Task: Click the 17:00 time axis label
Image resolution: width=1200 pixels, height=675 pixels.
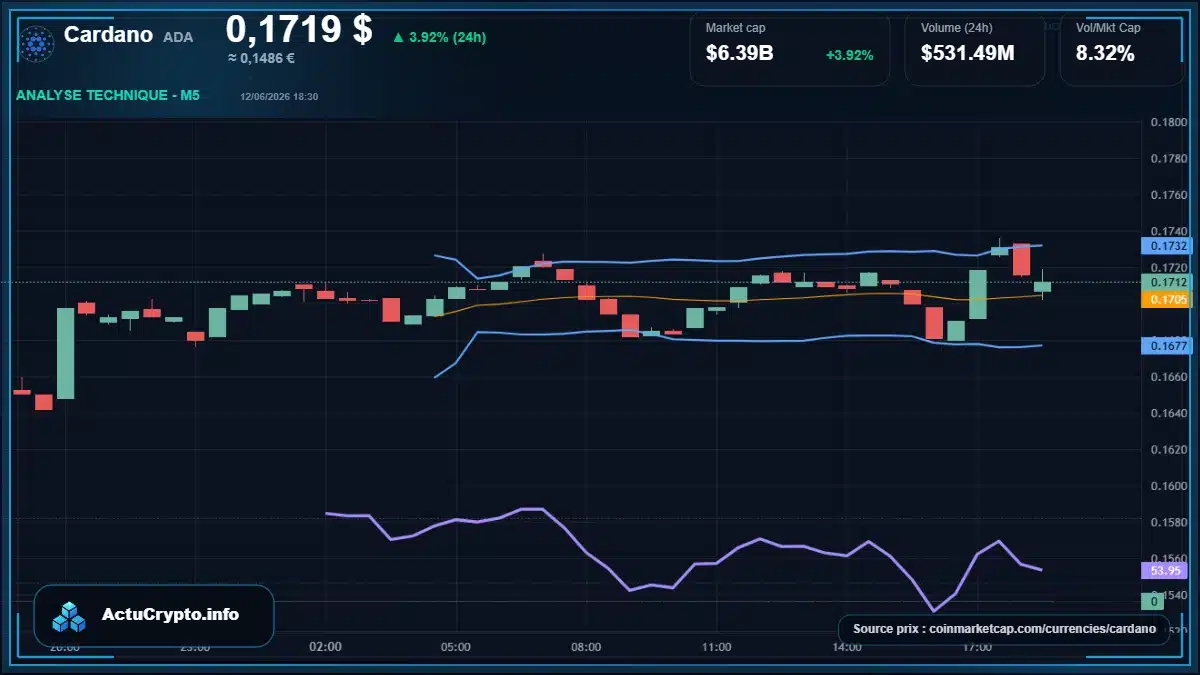Action: coord(977,647)
